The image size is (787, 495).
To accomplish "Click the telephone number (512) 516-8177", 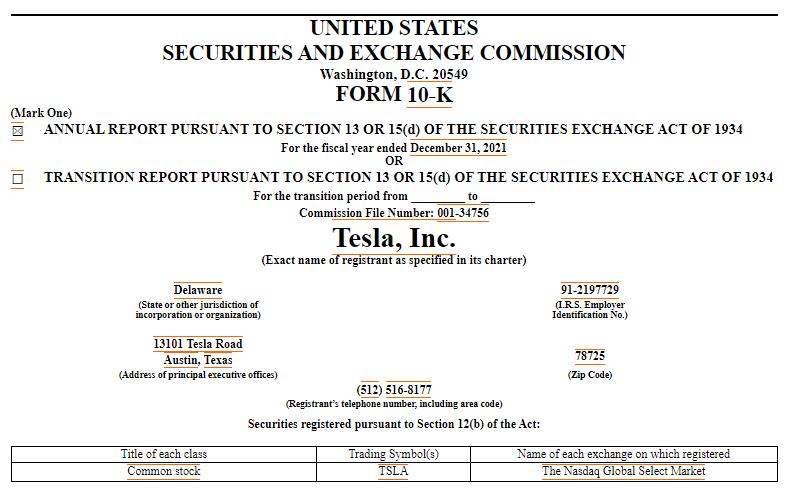I will pos(394,389).
